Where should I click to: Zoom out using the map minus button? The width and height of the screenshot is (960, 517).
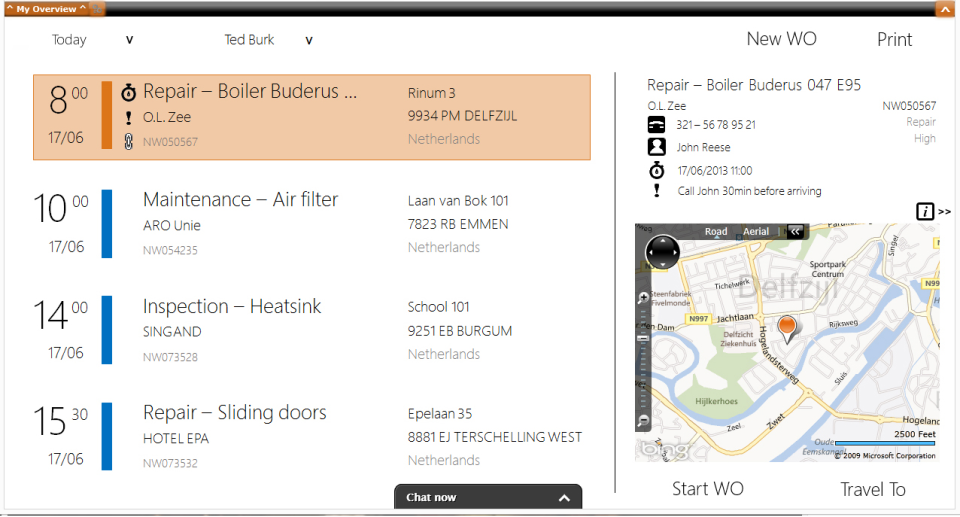tap(642, 420)
